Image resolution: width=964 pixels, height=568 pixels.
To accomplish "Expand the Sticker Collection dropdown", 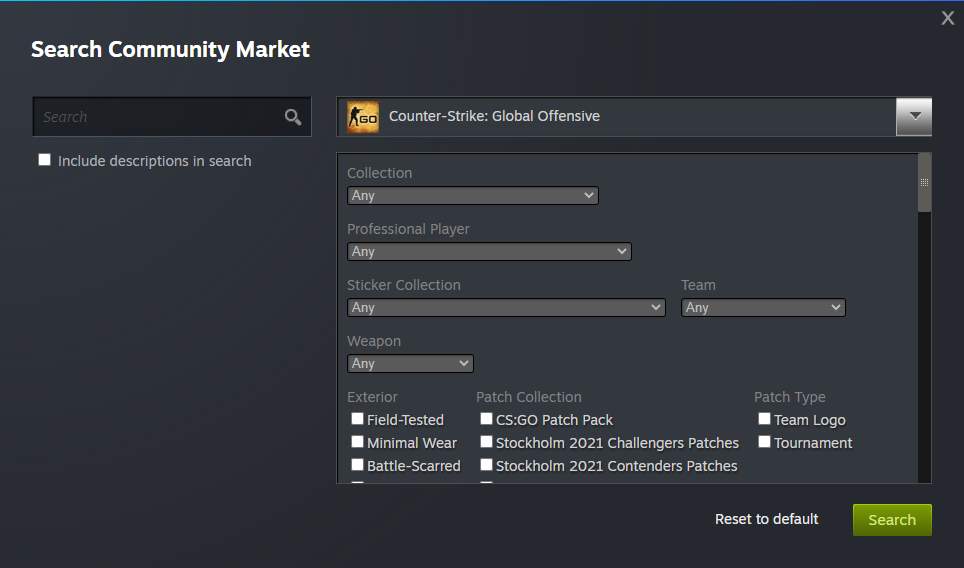I will (505, 308).
